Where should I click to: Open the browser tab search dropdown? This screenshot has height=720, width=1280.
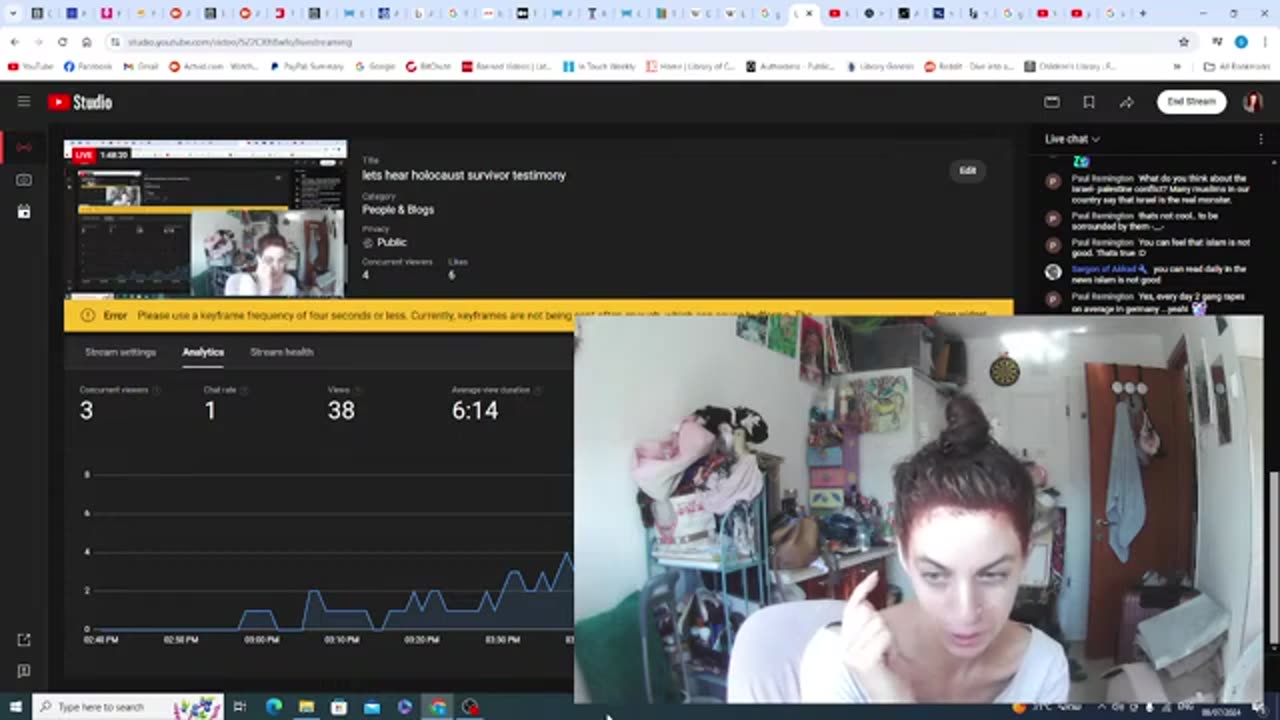13,13
